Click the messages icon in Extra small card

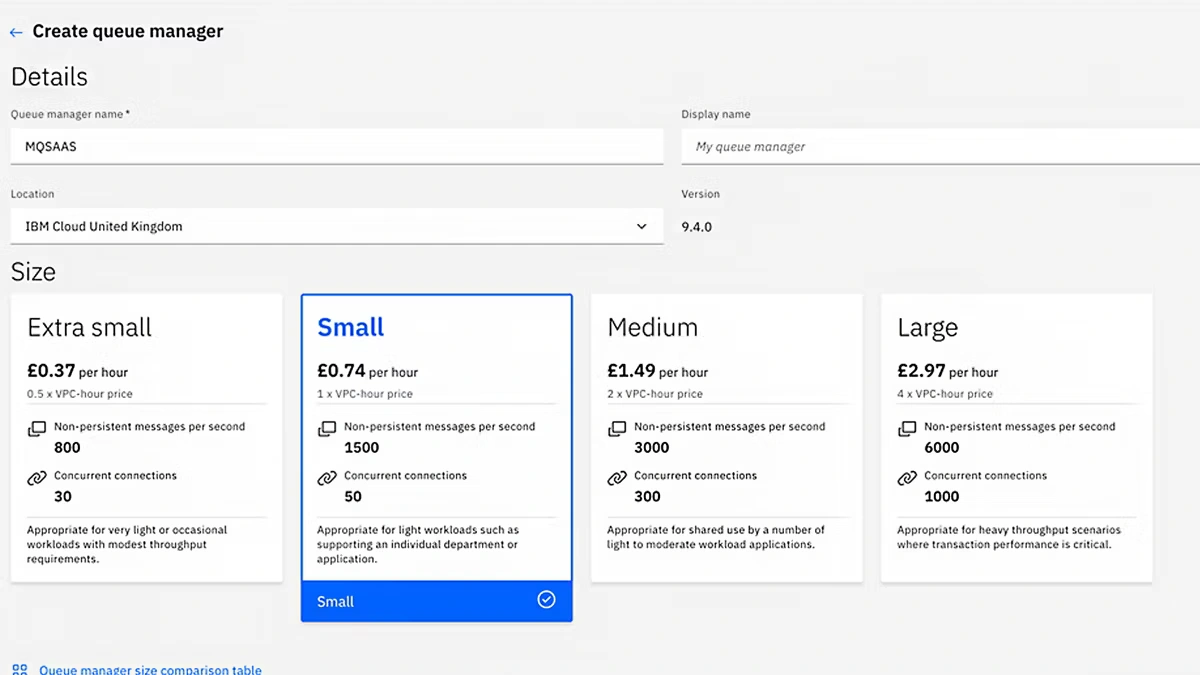point(37,429)
